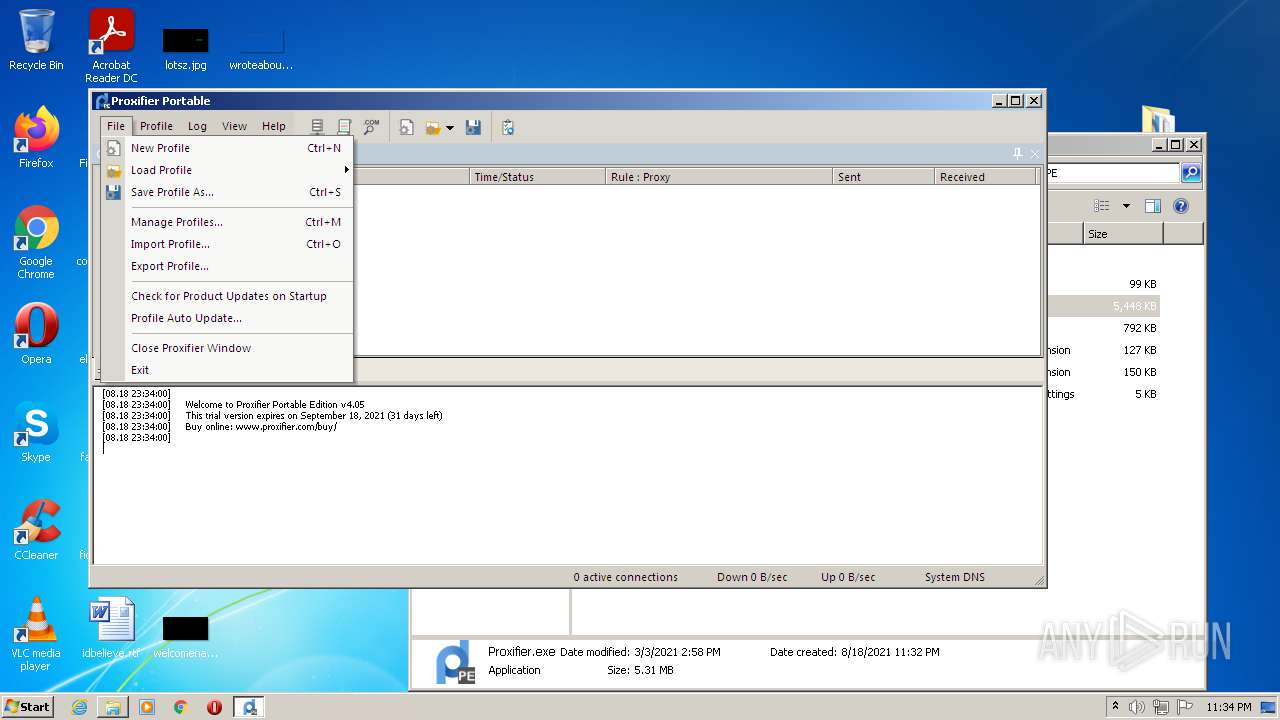Click the clipboard checklist toolbar icon
This screenshot has height=720, width=1280.
[508, 127]
